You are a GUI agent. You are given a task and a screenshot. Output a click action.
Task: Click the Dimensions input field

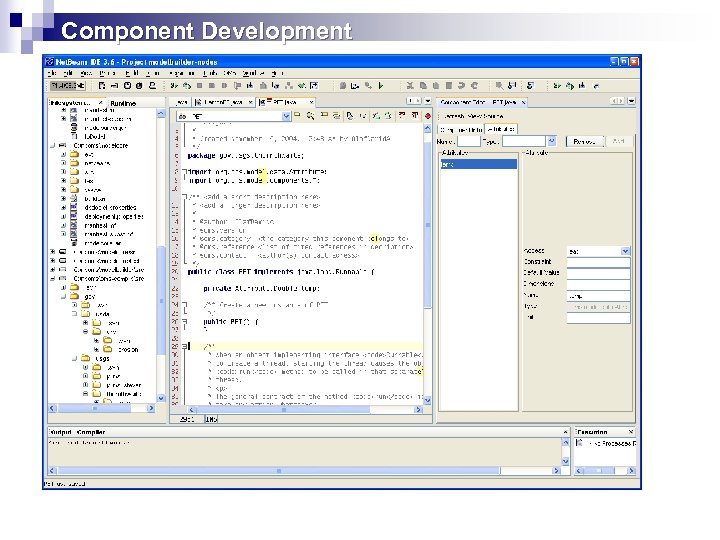pos(598,284)
